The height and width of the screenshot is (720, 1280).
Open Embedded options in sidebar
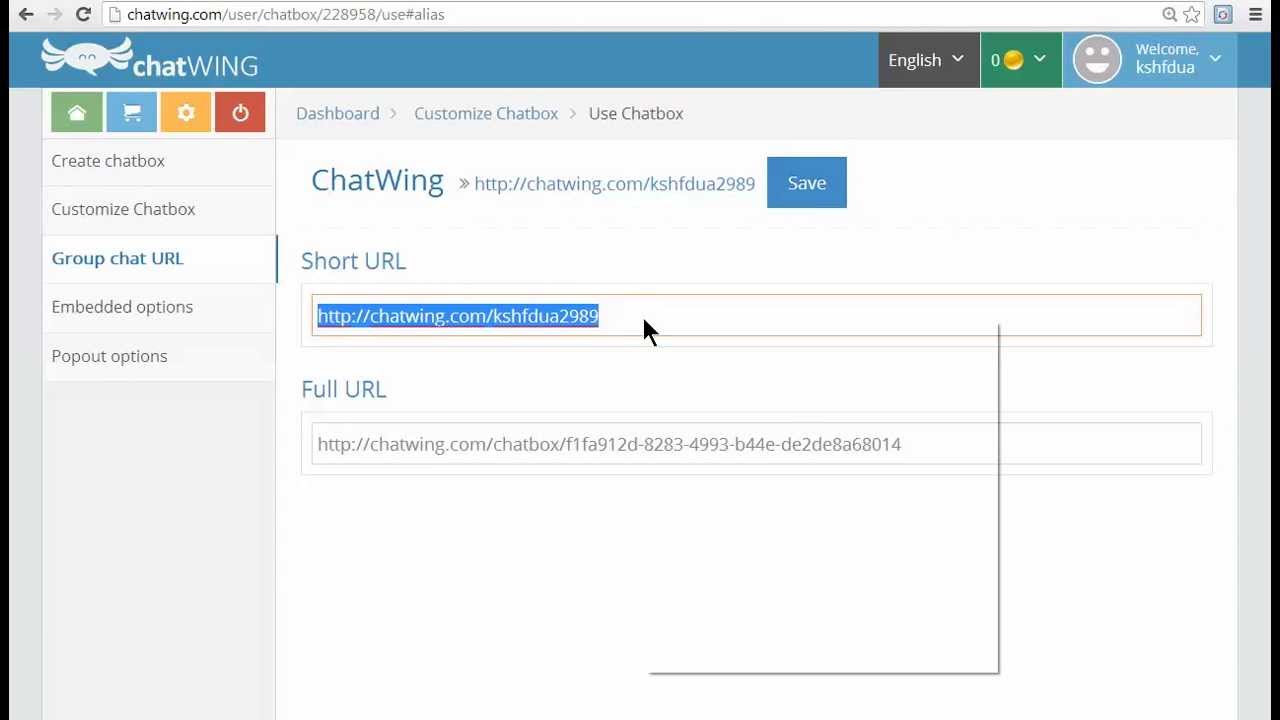[x=122, y=307]
